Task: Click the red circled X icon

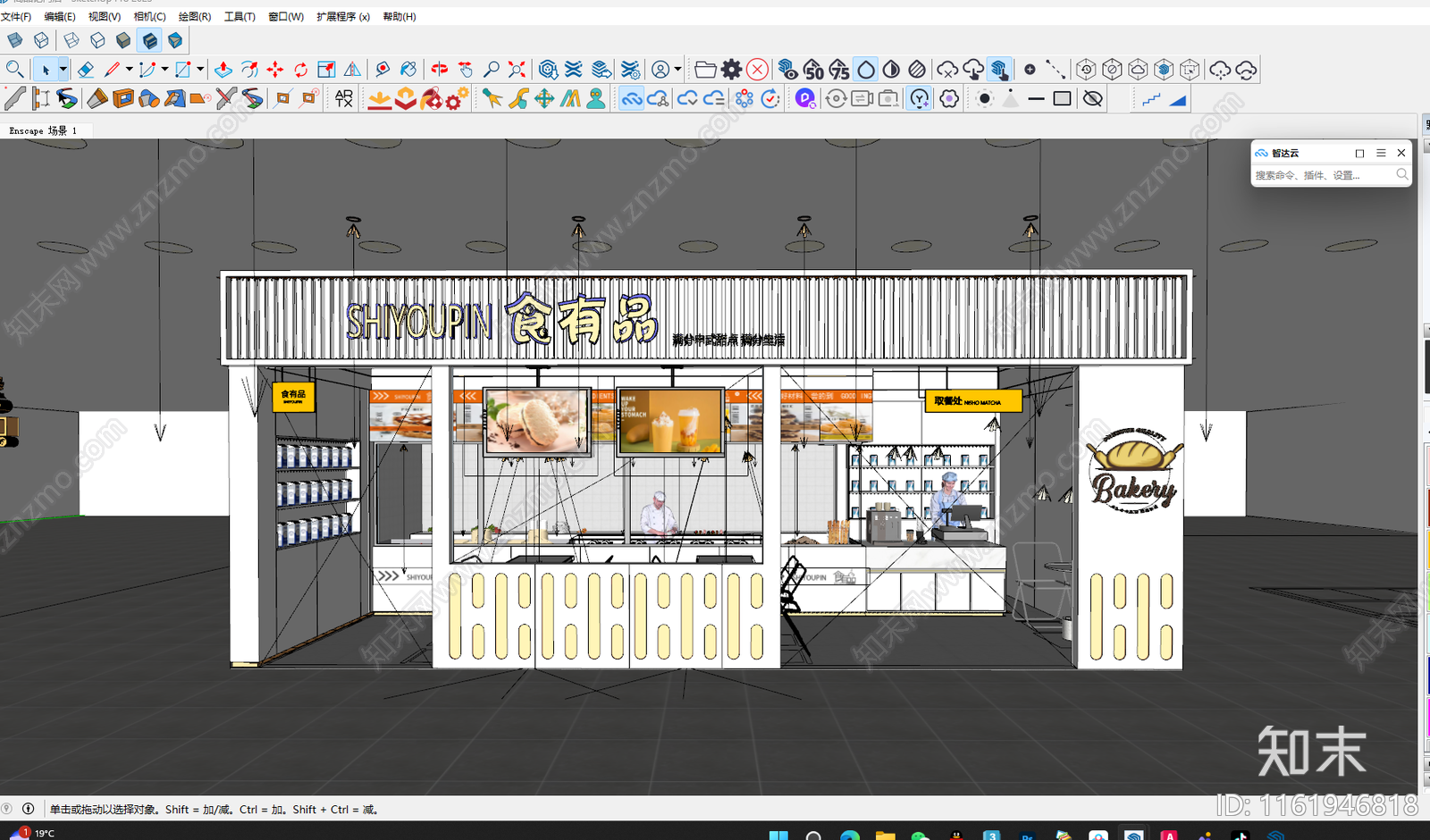Action: pos(757,69)
